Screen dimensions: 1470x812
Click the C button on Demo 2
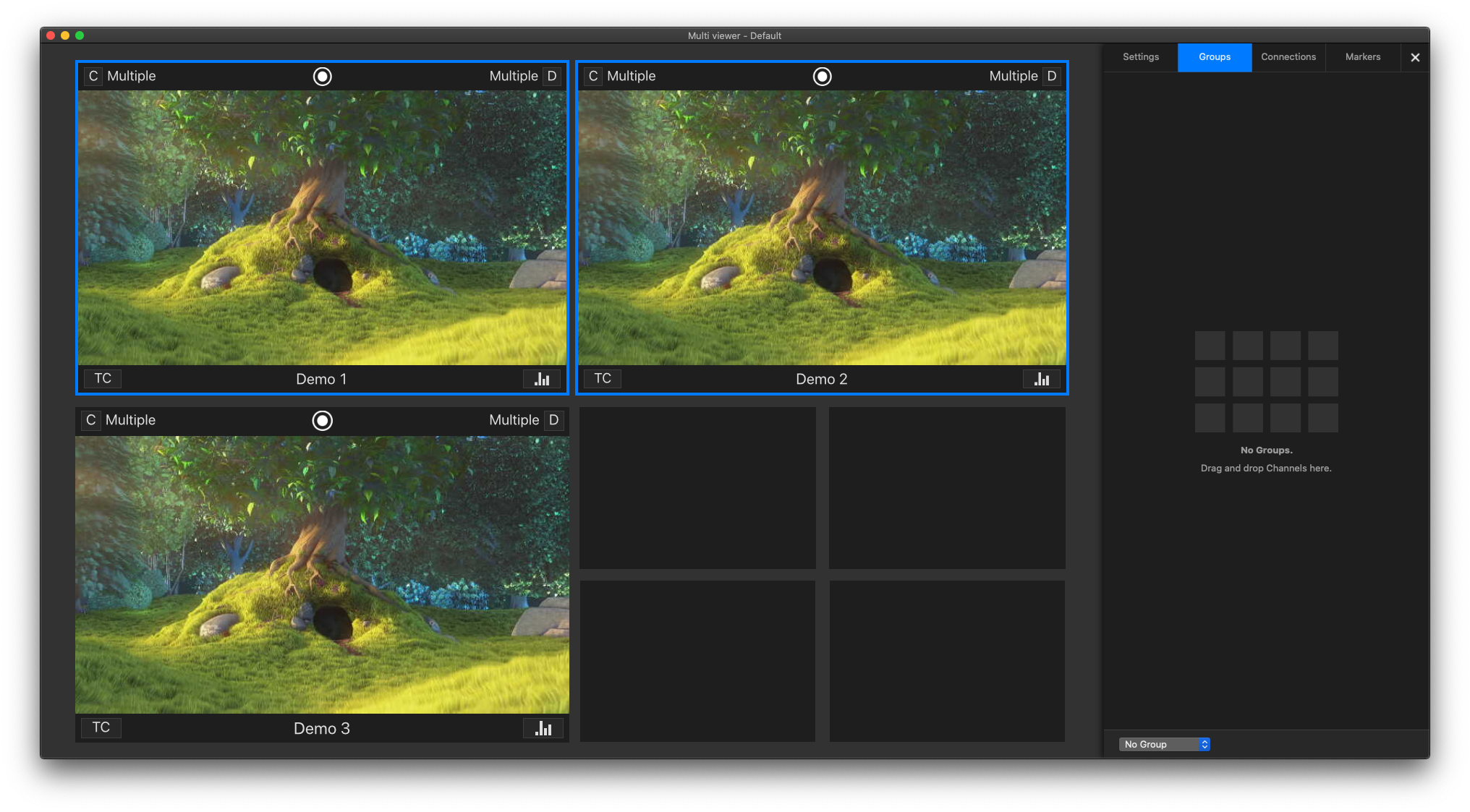coord(593,76)
